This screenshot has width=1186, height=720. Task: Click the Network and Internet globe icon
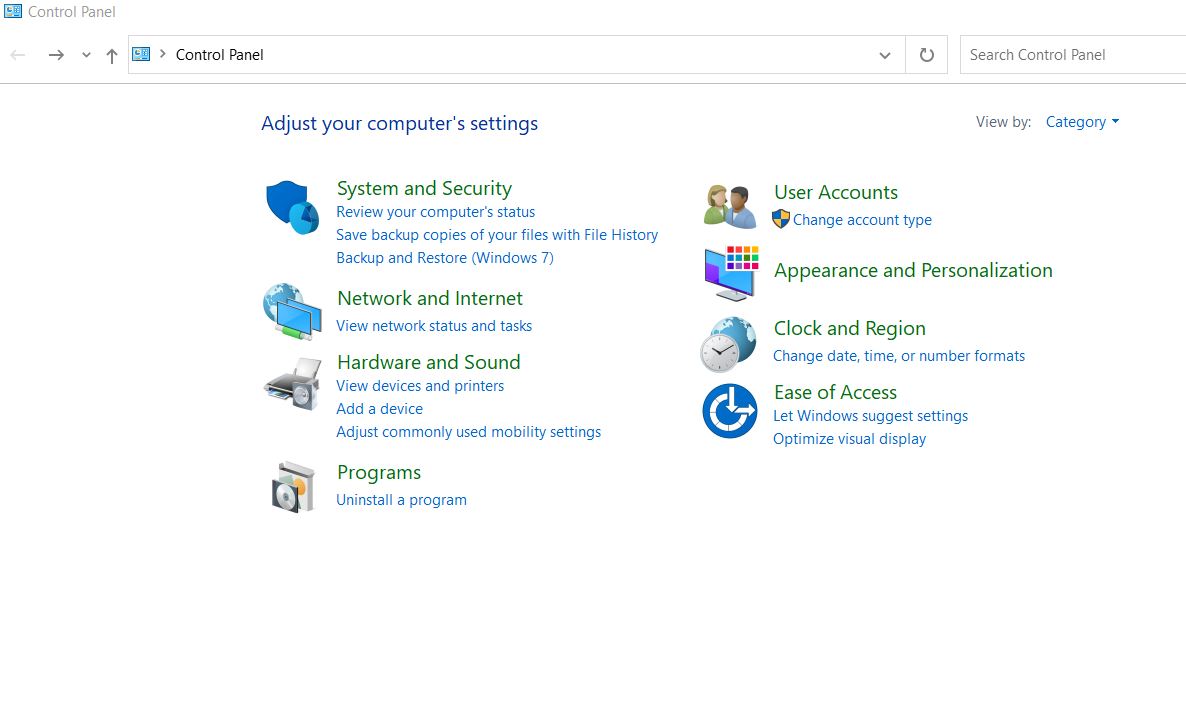tap(293, 312)
